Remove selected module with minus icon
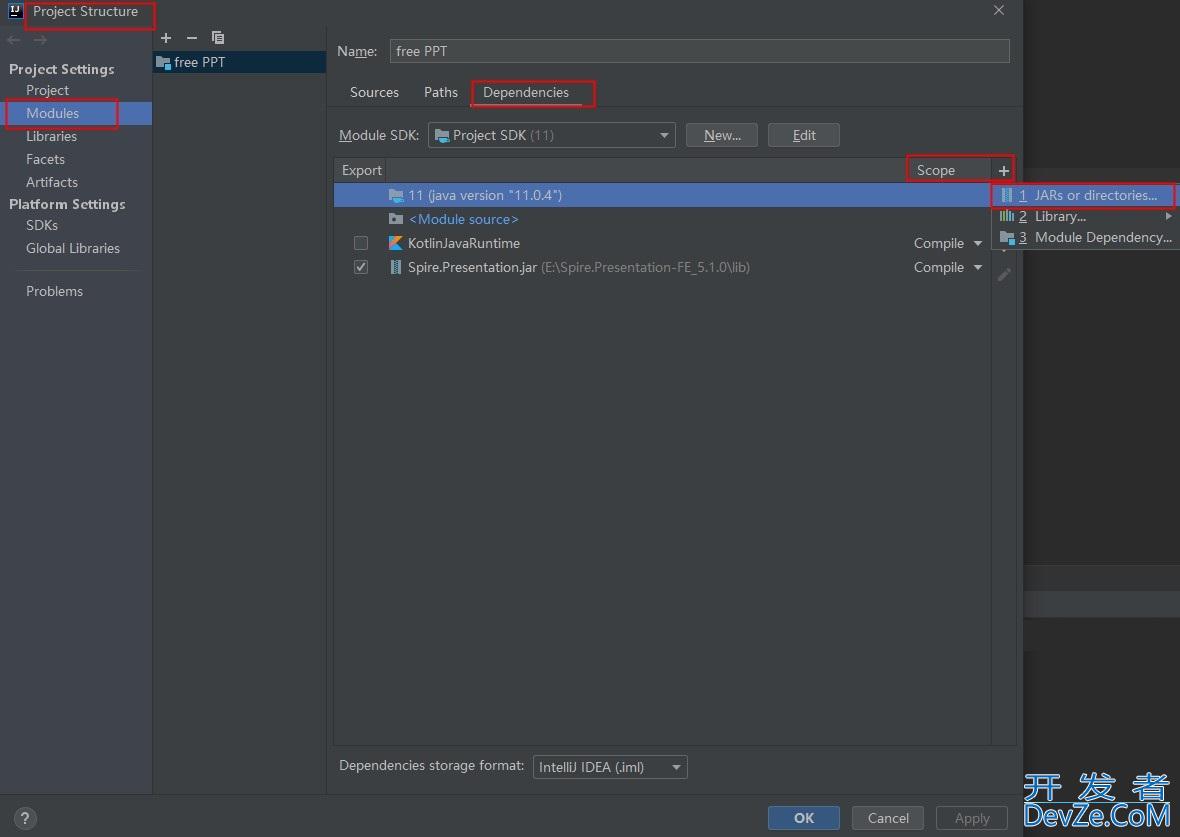The width and height of the screenshot is (1180, 837). (x=192, y=38)
